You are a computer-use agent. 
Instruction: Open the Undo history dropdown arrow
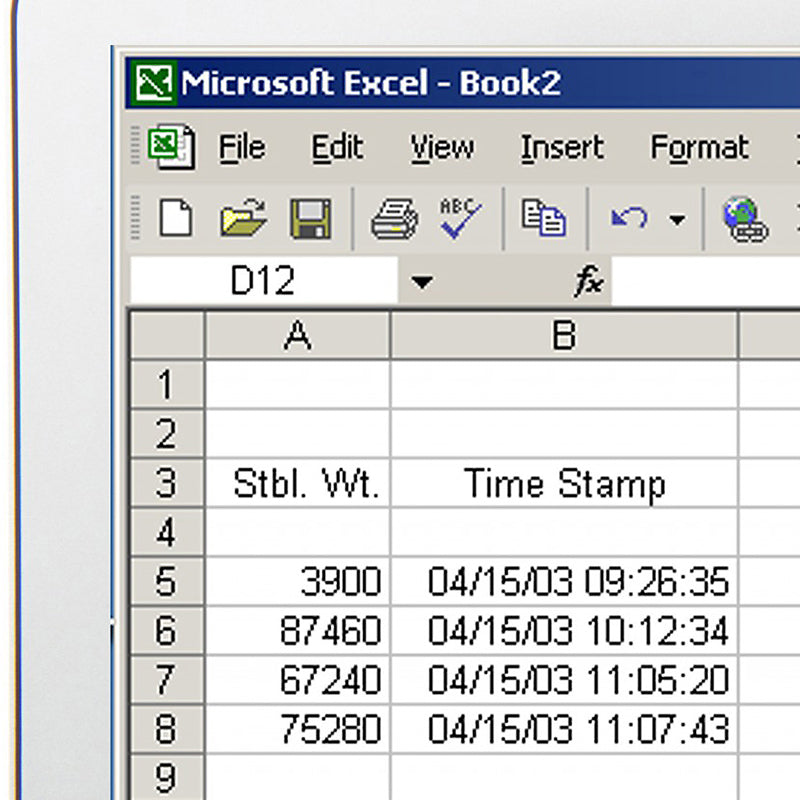point(676,218)
